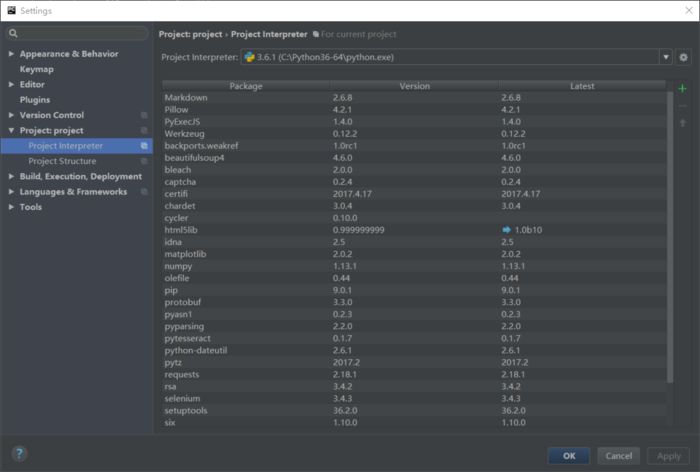Select the numpy package row
700x472 pixels.
click(x=414, y=266)
